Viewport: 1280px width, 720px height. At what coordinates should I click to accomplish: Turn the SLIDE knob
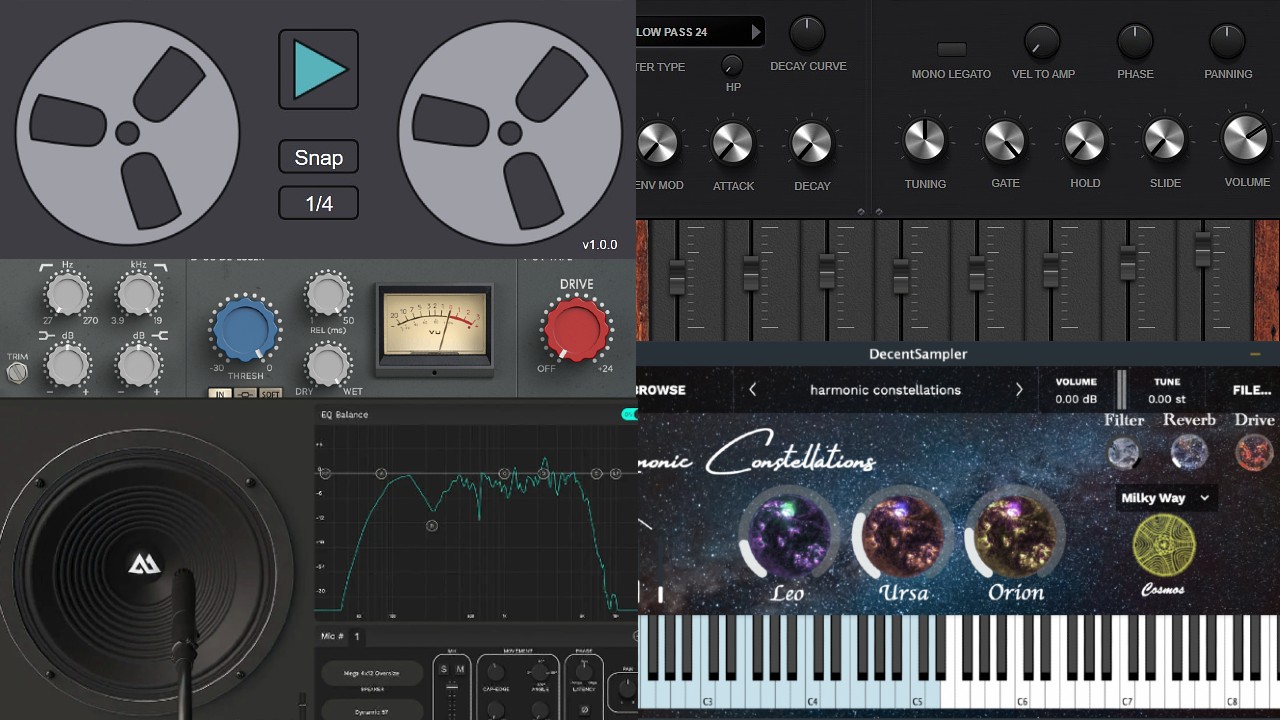(x=1165, y=141)
